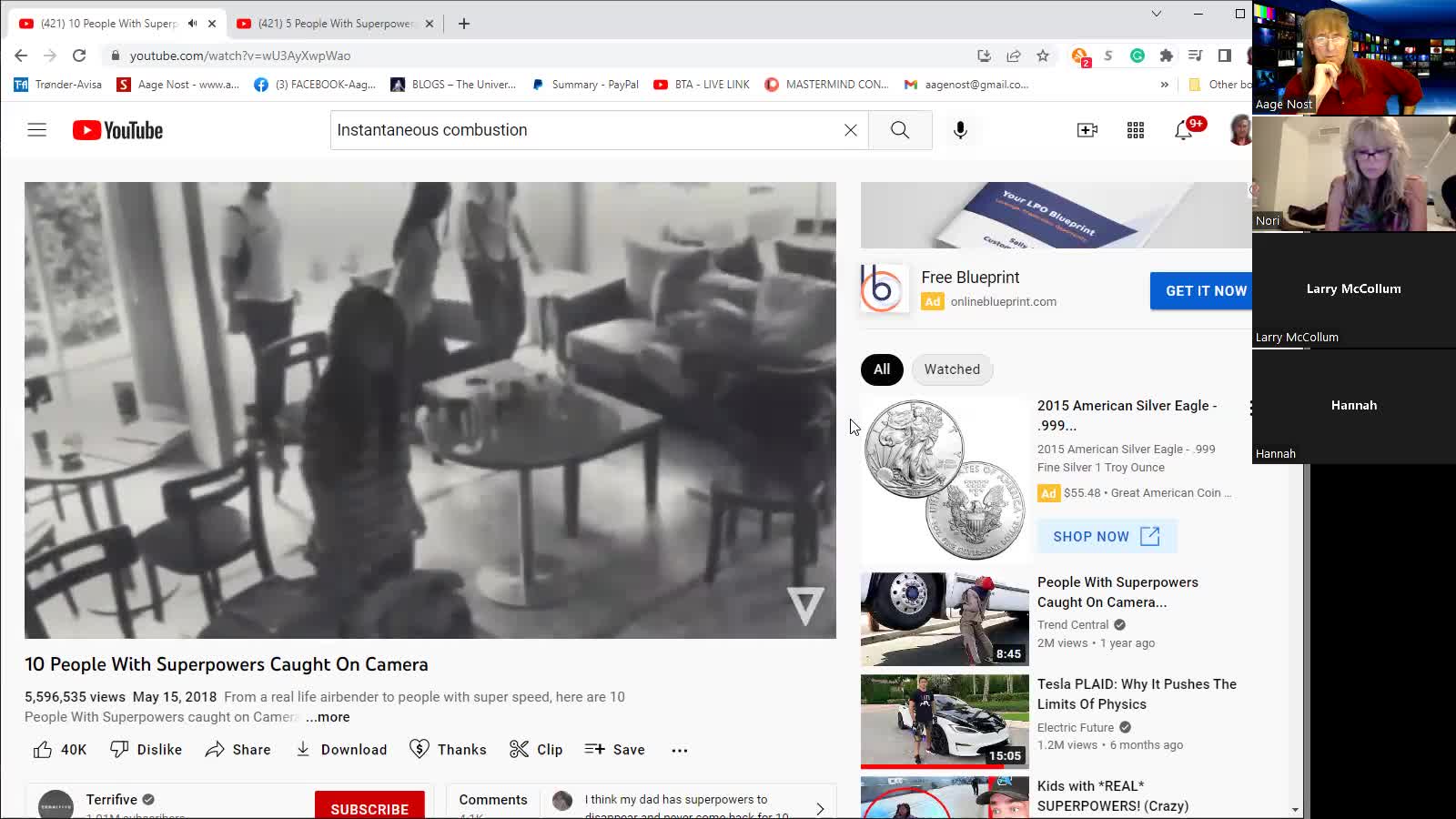Close the 5 People With Superpowers tab
The height and width of the screenshot is (819, 1456).
point(430,24)
